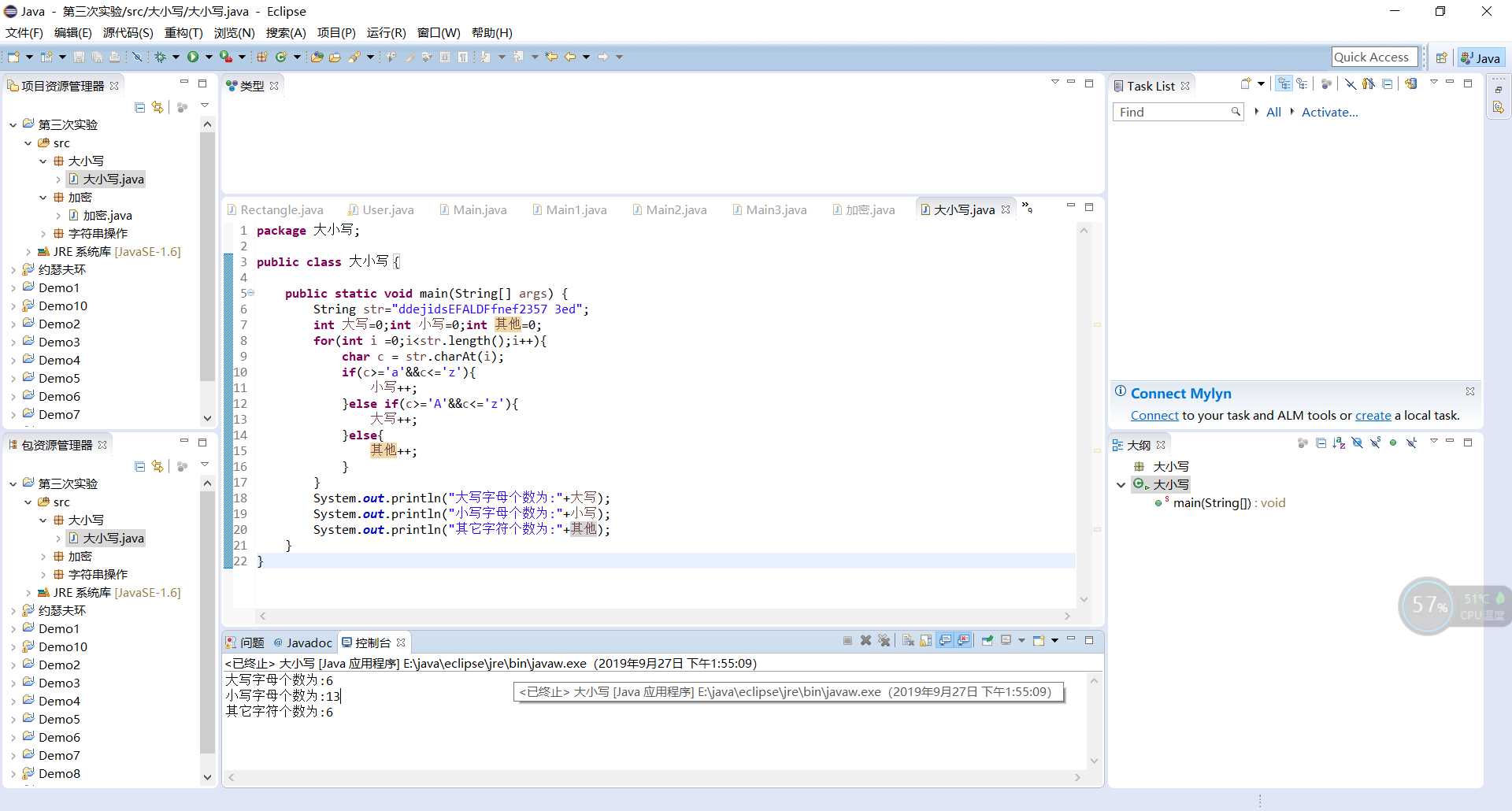Click Synchronize Changed icon in Task List
This screenshot has width=1512, height=811.
[x=1410, y=83]
